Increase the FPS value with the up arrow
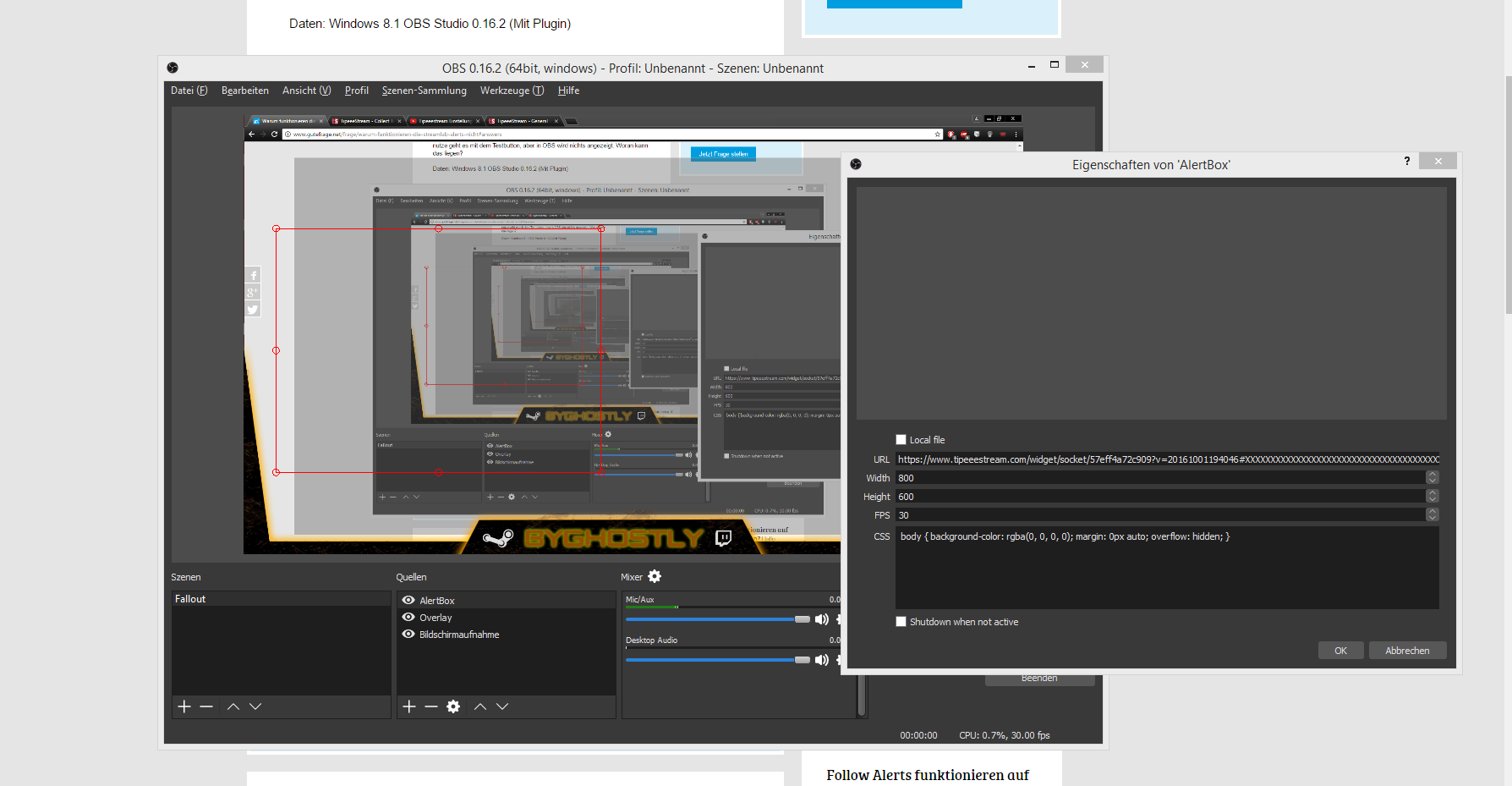This screenshot has height=786, width=1512. coord(1433,511)
